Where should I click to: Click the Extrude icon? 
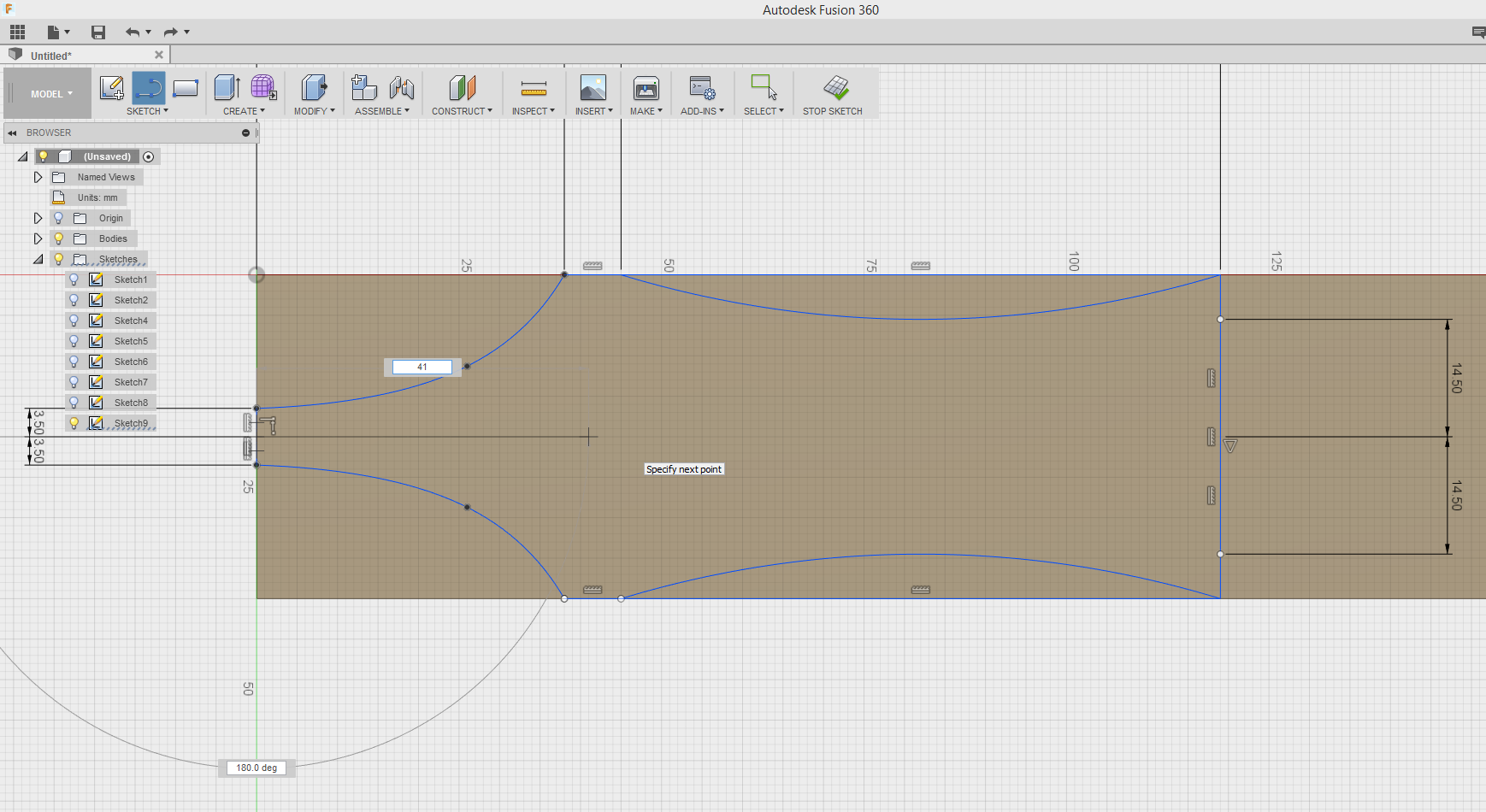227,87
